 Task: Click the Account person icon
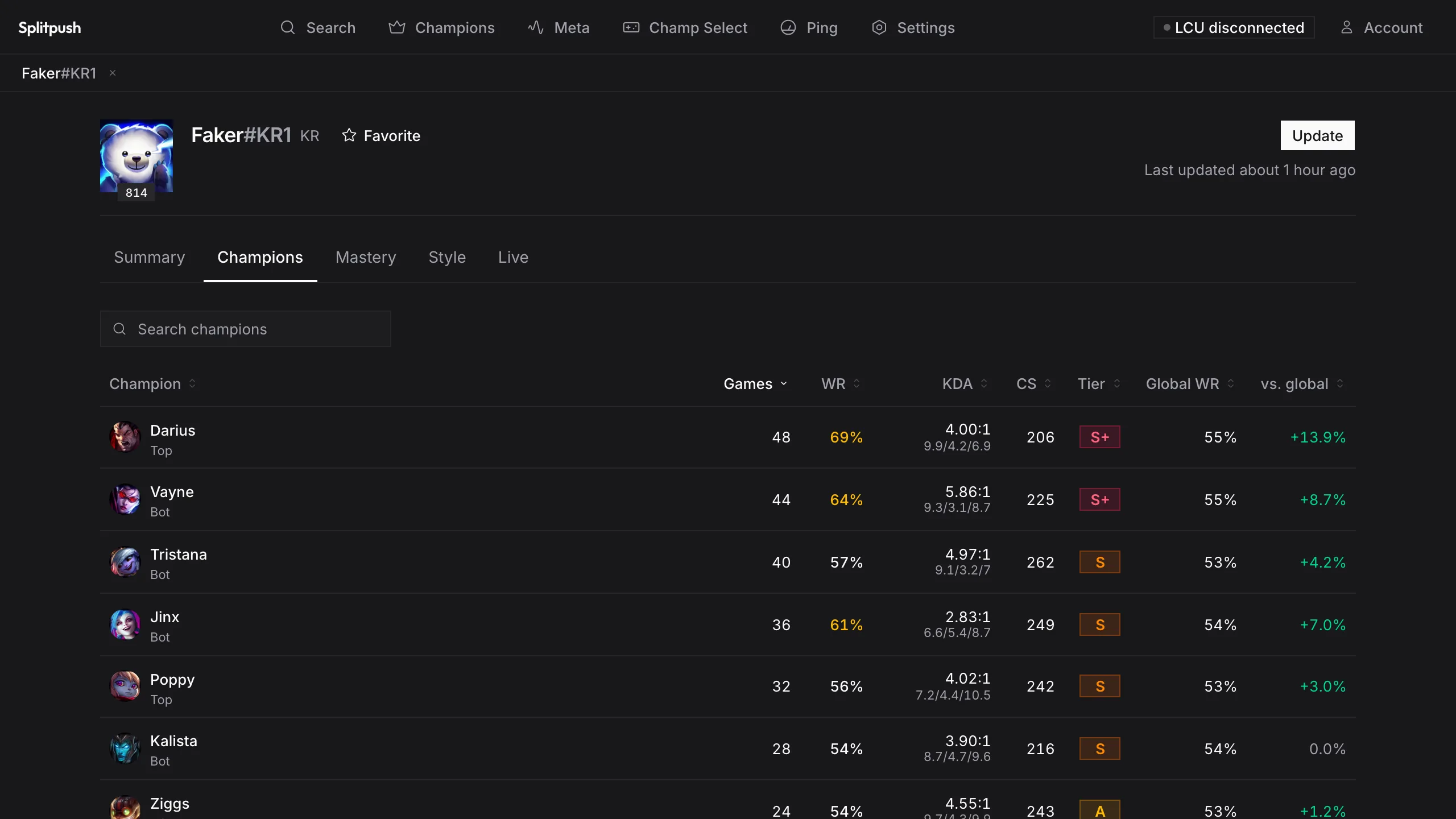click(1347, 27)
